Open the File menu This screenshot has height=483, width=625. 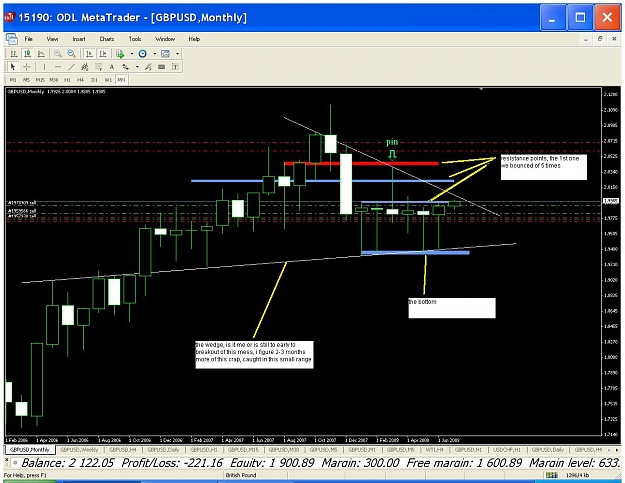click(x=29, y=39)
